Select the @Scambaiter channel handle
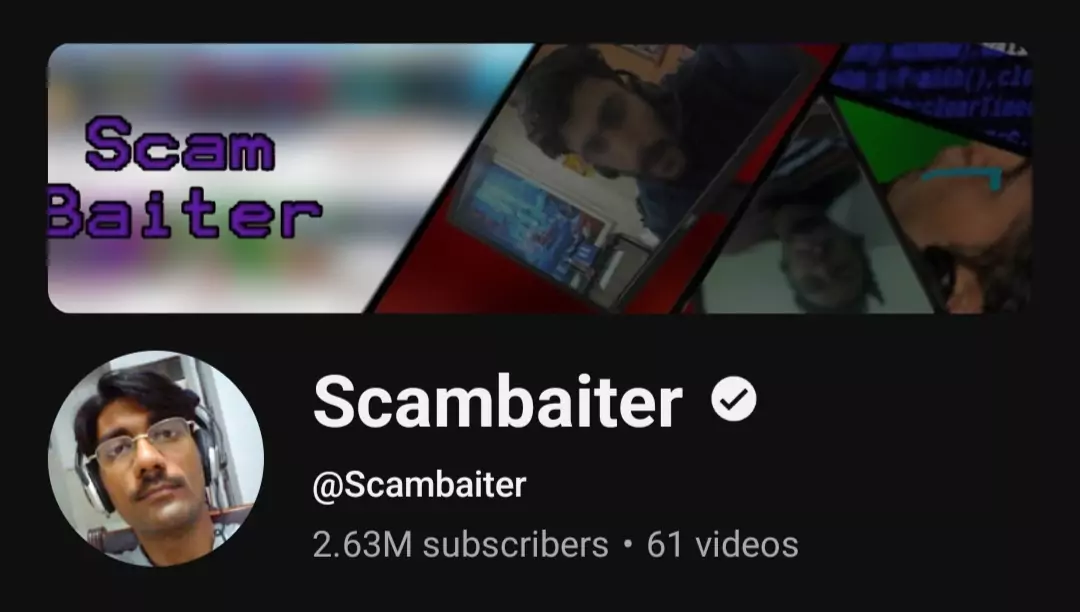The width and height of the screenshot is (1080, 612). pyautogui.click(x=419, y=485)
